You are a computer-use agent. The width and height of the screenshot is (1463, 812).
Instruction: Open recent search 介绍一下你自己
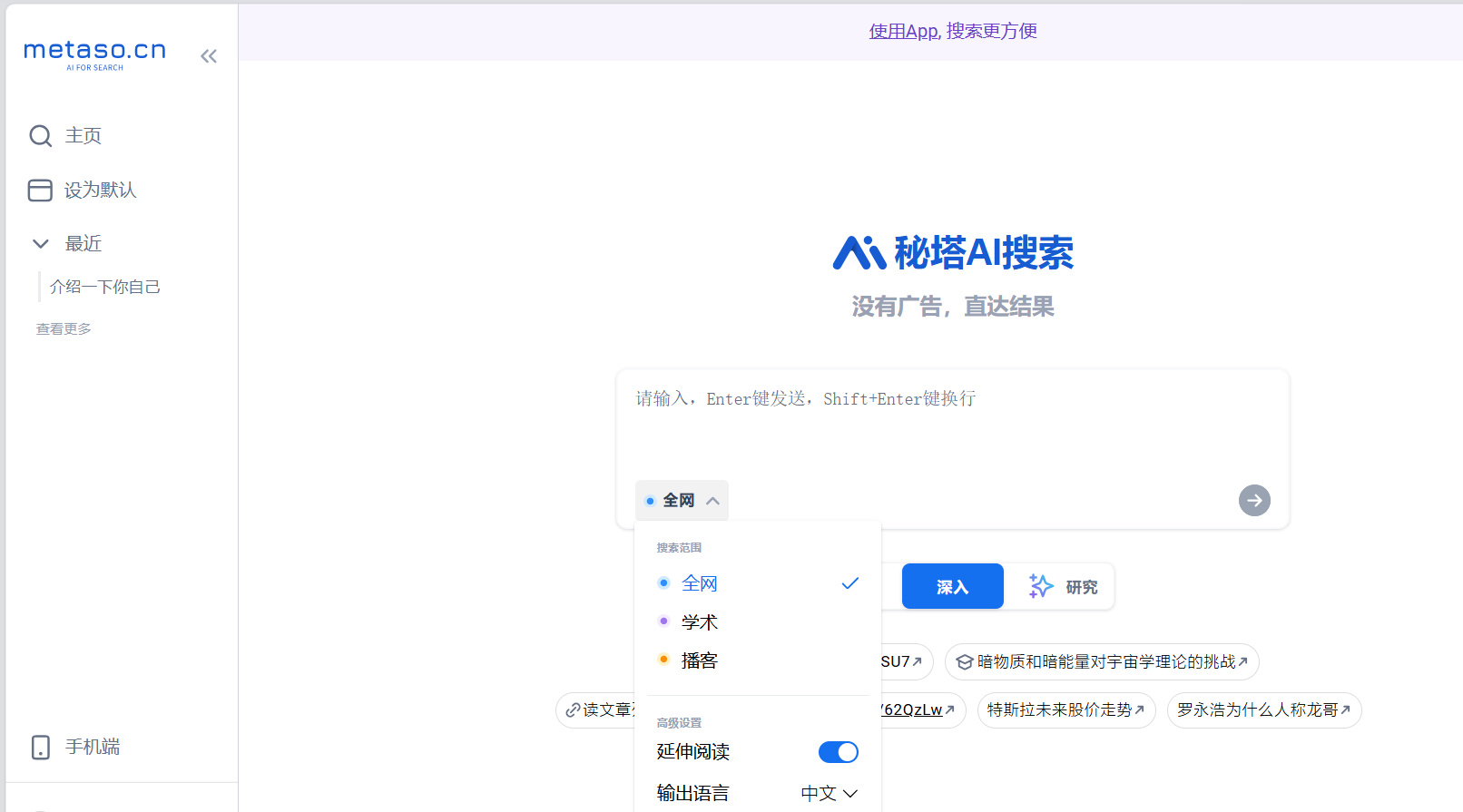click(105, 287)
